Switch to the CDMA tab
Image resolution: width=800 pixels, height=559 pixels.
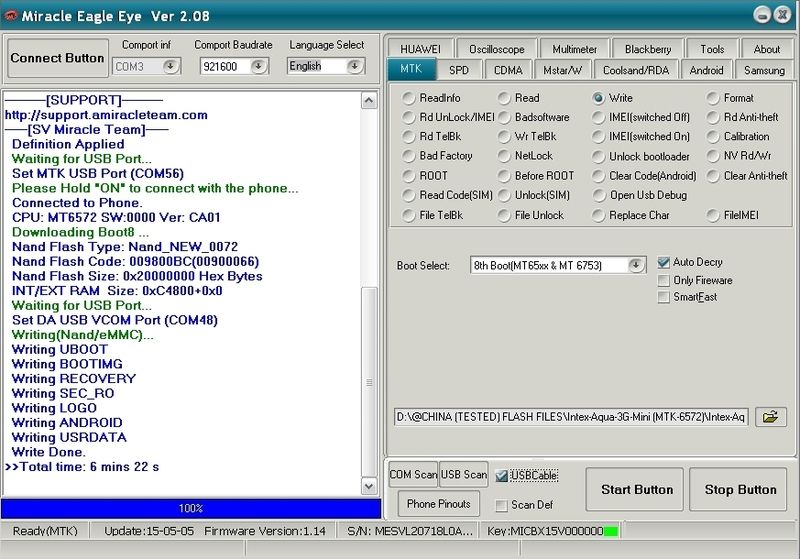point(508,70)
